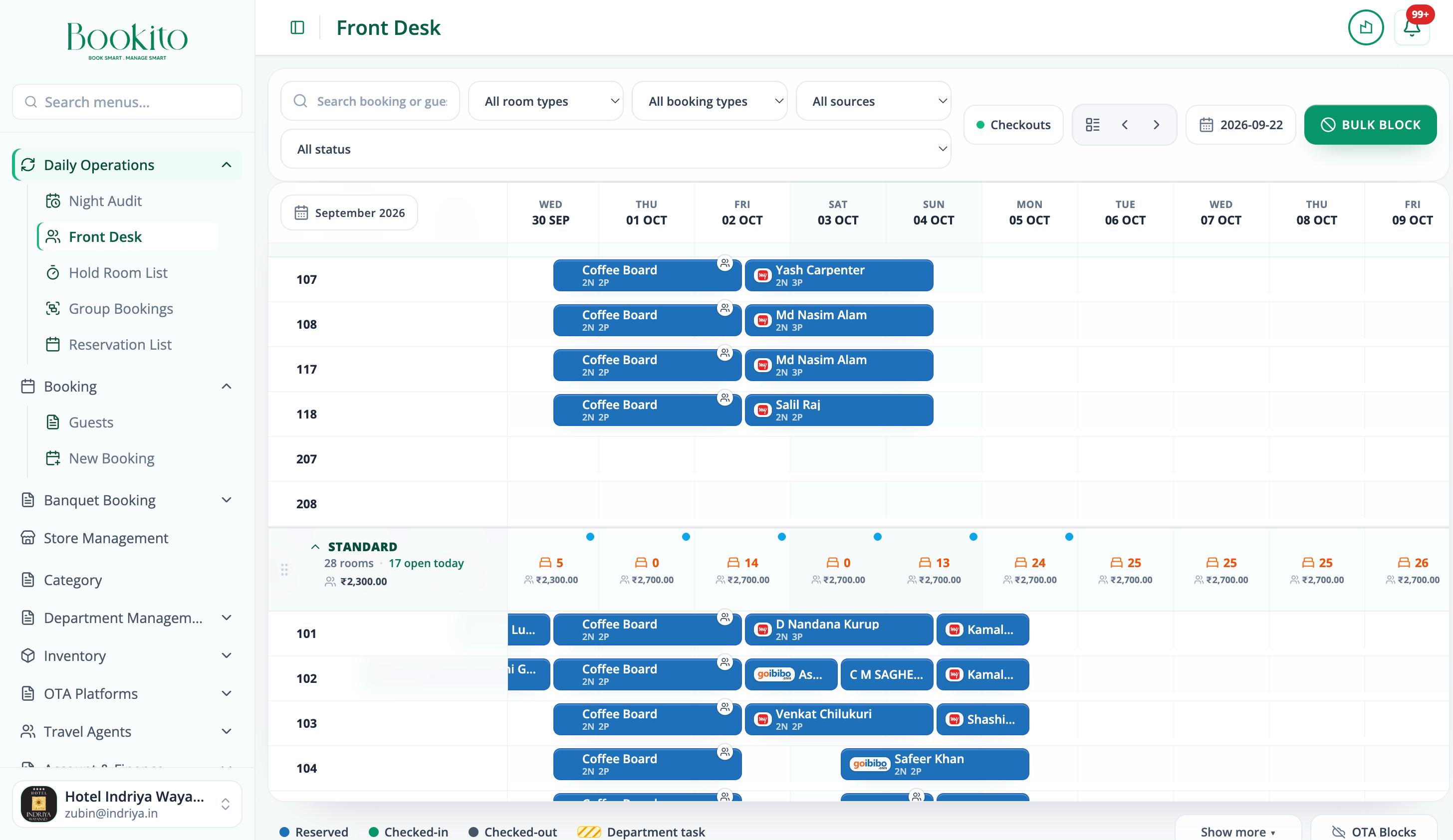Viewport: 1453px width, 840px height.
Task: Open All booking types dropdown
Action: [x=709, y=101]
